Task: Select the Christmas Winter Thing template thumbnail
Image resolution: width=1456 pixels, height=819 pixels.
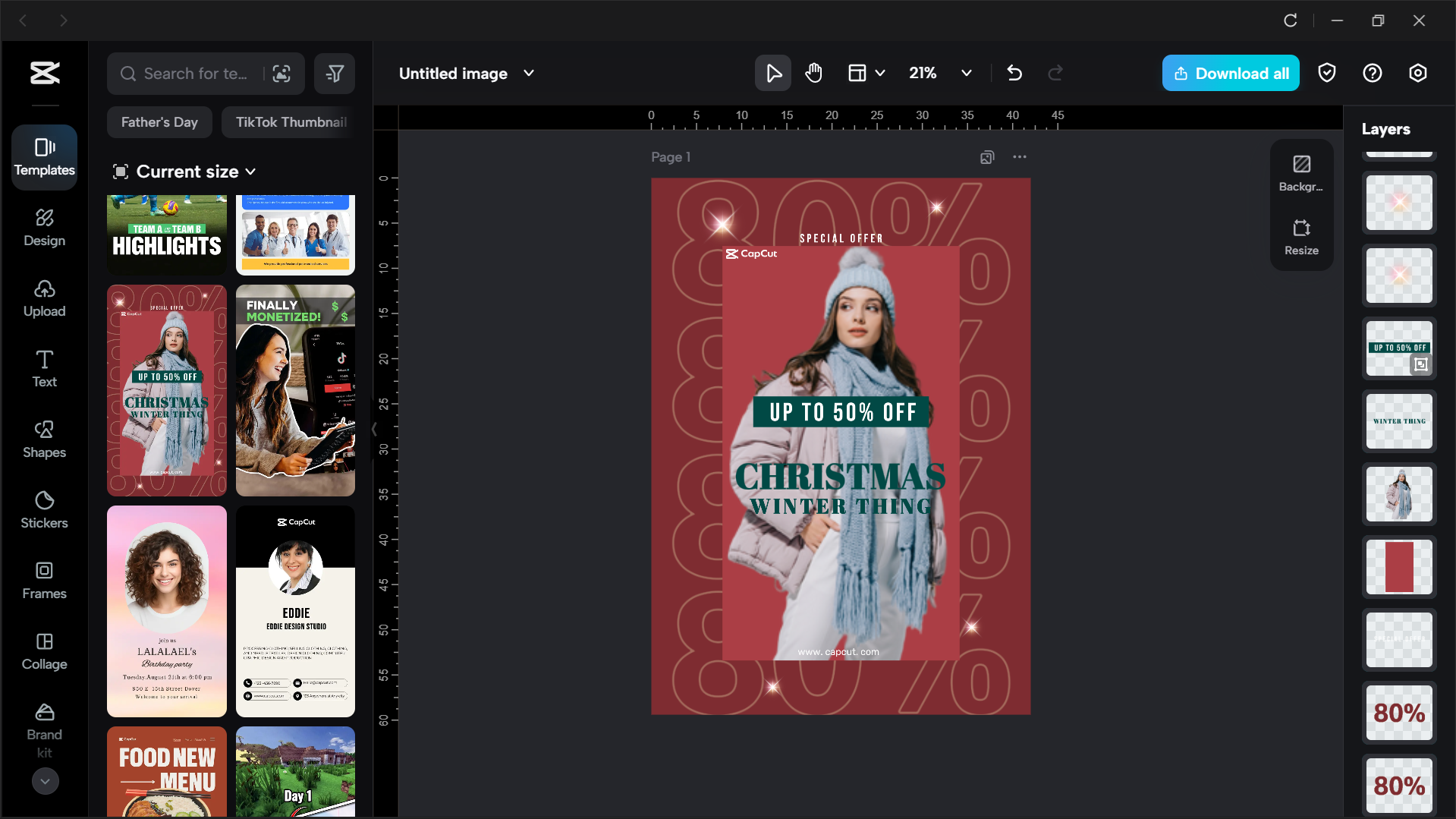Action: [x=166, y=390]
